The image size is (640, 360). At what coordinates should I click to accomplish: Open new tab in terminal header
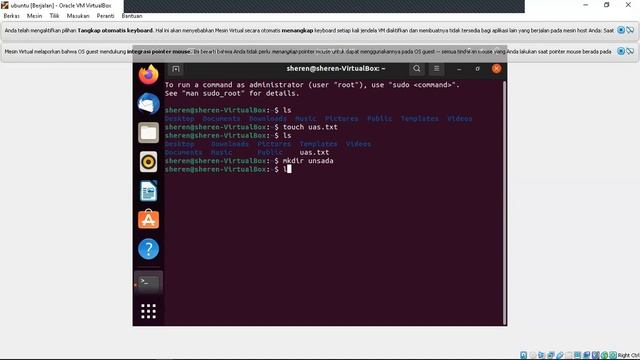click(176, 69)
